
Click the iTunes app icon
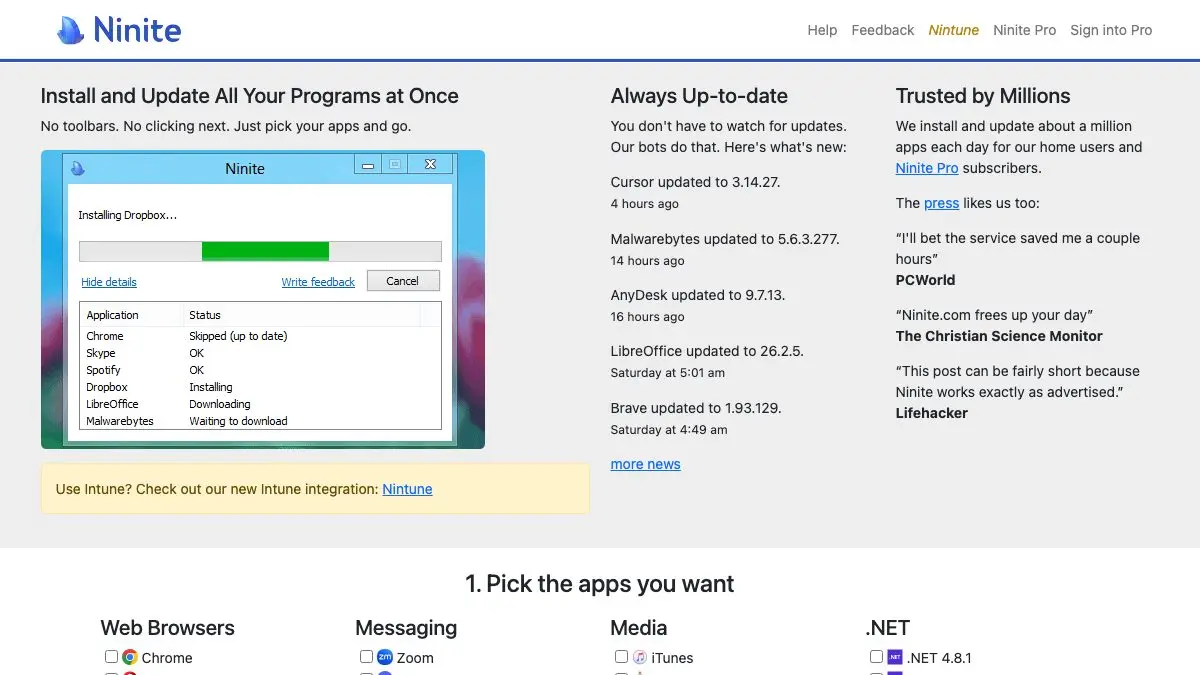coord(640,657)
